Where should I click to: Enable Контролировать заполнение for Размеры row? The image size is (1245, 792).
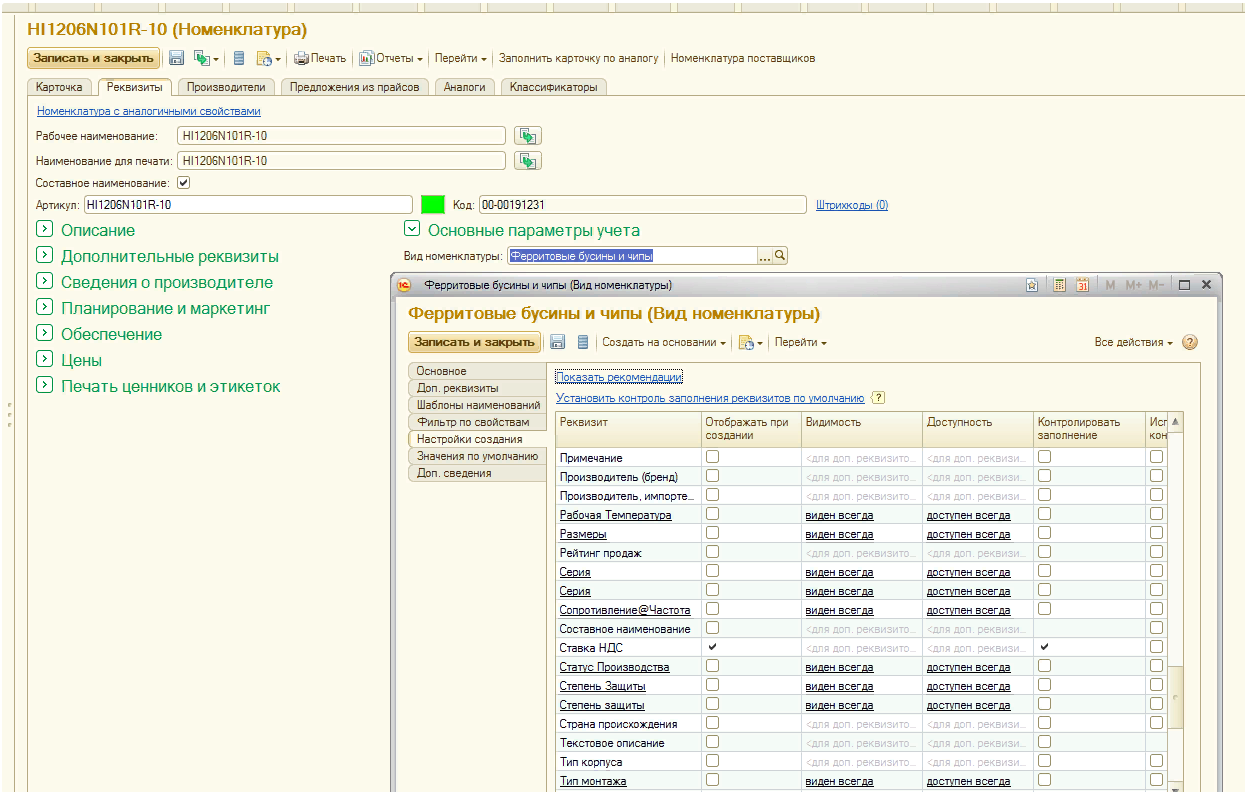pyautogui.click(x=1044, y=533)
